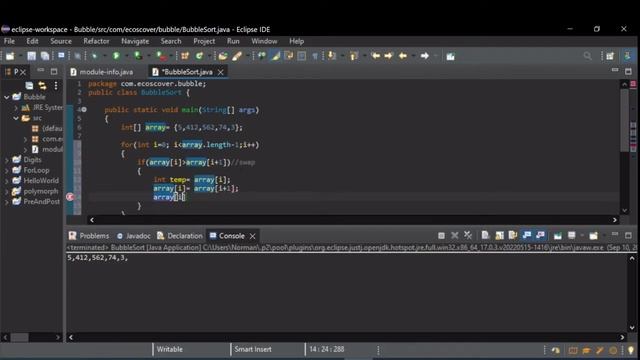Click the Coverage run icon
Screen dimensions: 640x360
click(x=138, y=56)
